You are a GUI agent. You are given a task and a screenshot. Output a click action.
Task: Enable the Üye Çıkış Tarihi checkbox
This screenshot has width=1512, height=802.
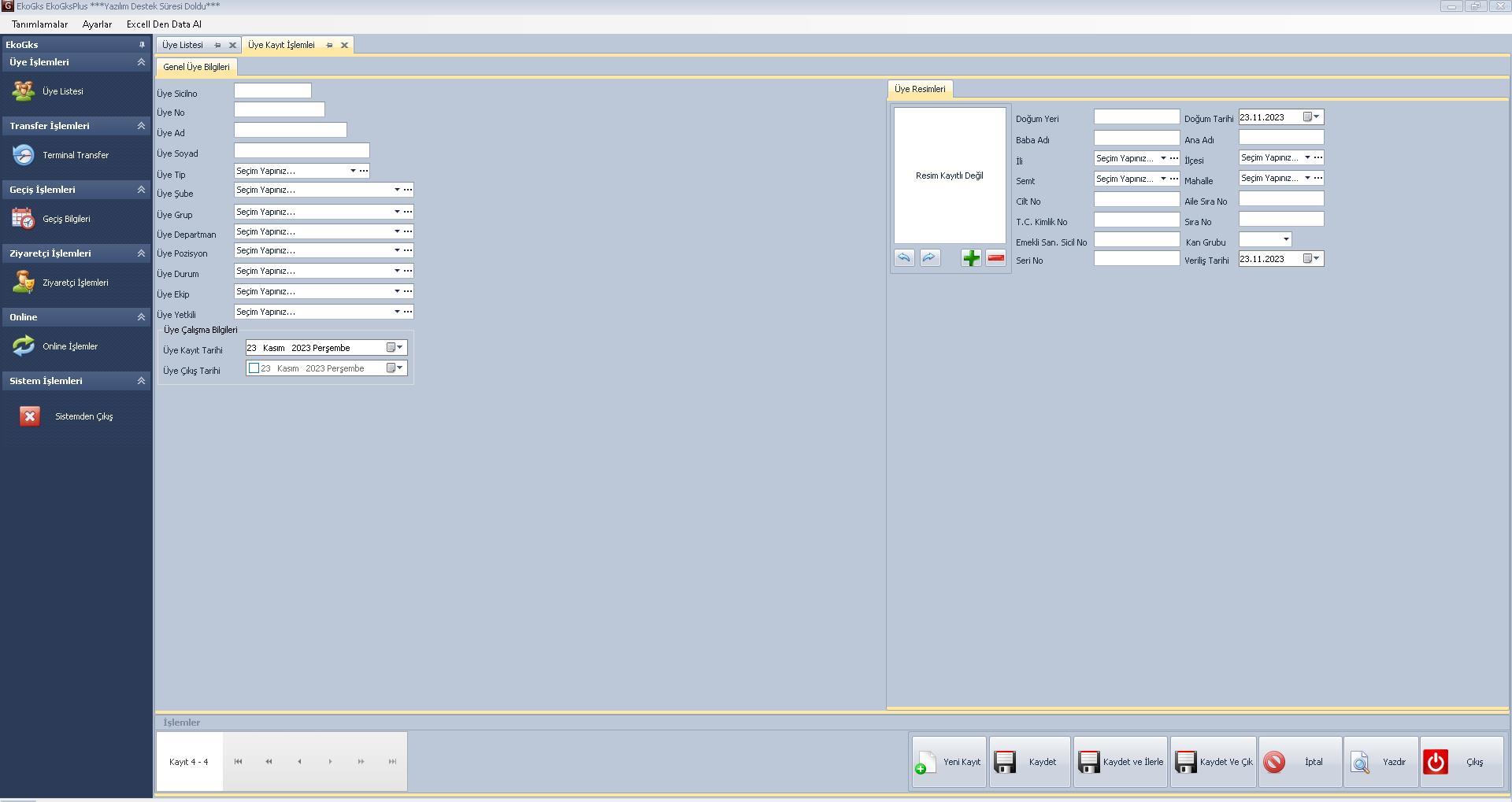click(x=254, y=368)
